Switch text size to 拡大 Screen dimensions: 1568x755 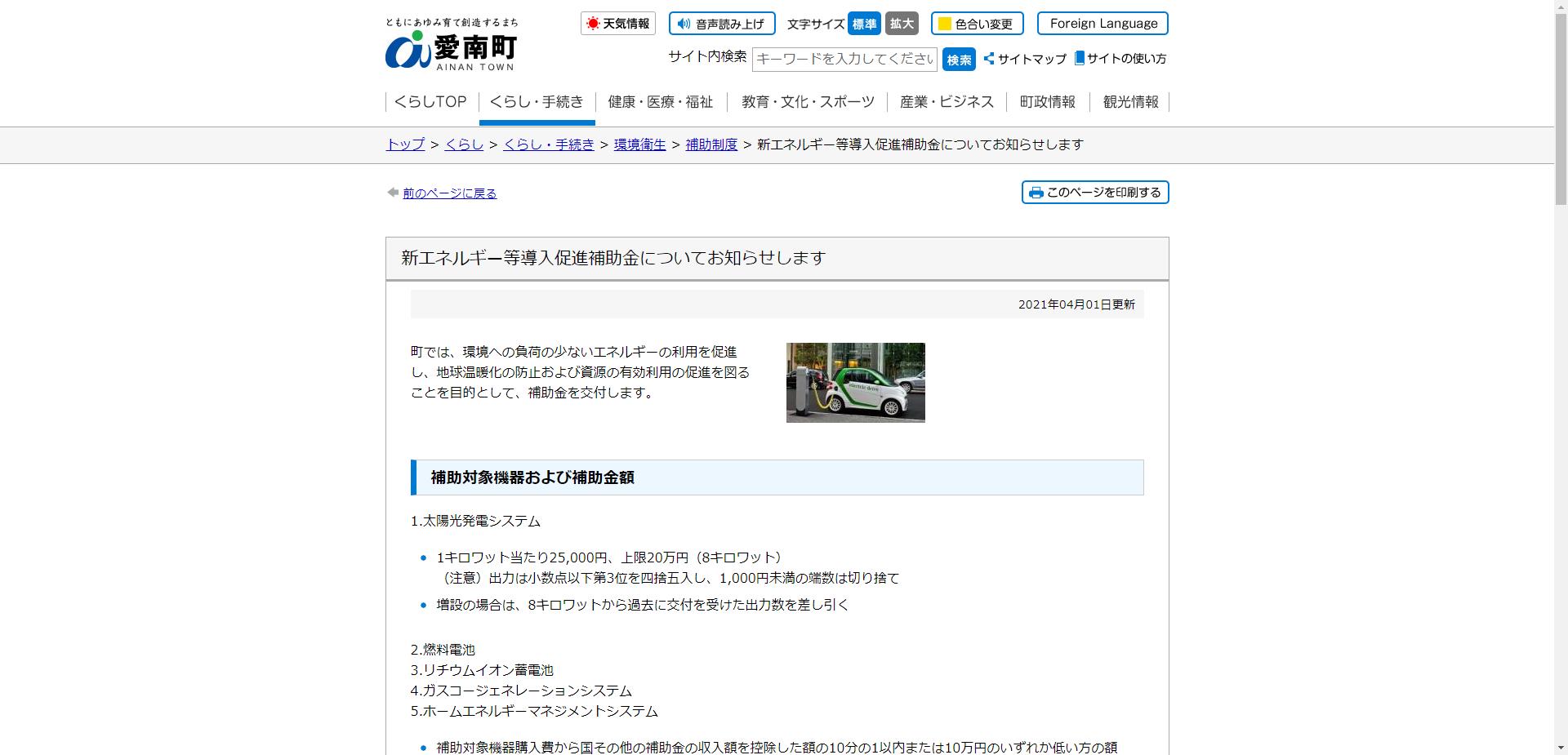tap(901, 24)
